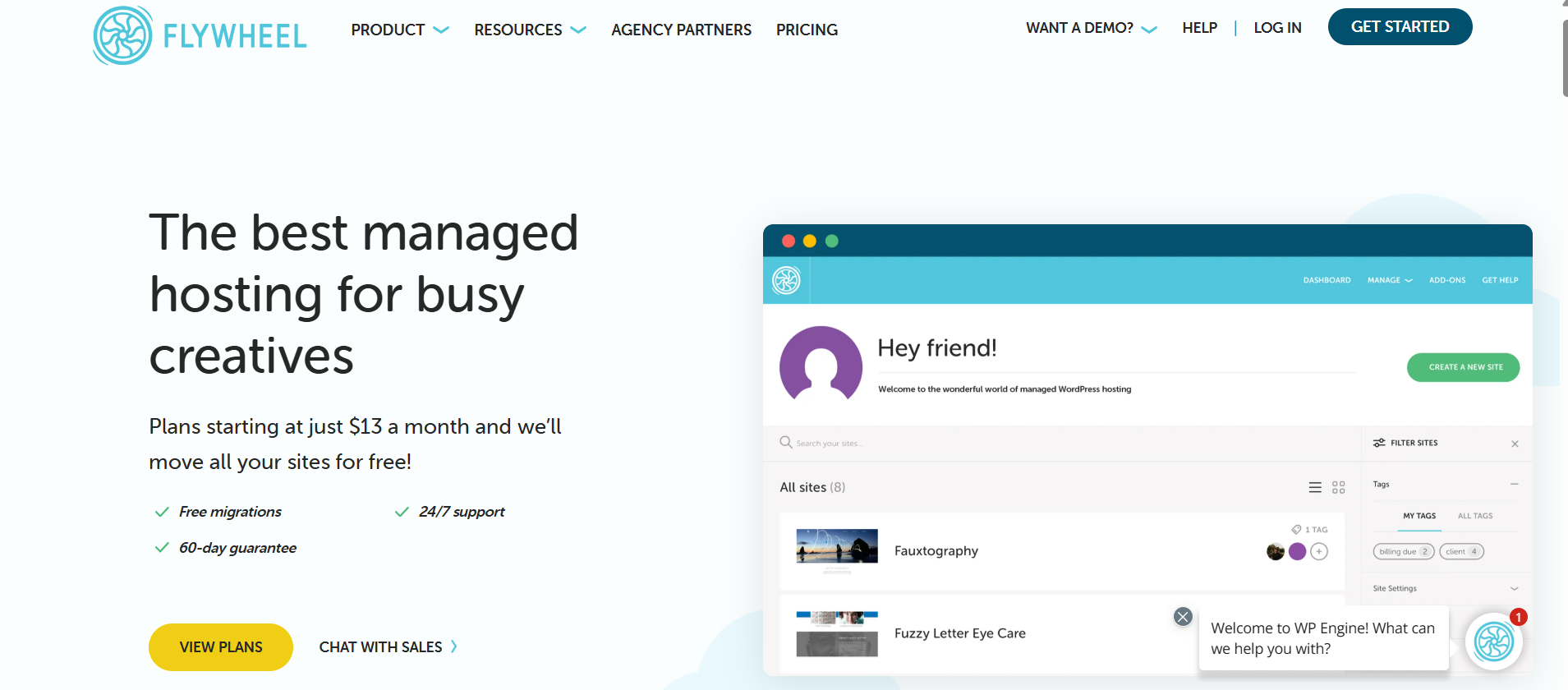Expand the Want a Demo dropdown
The width and height of the screenshot is (1568, 690).
click(x=1091, y=28)
